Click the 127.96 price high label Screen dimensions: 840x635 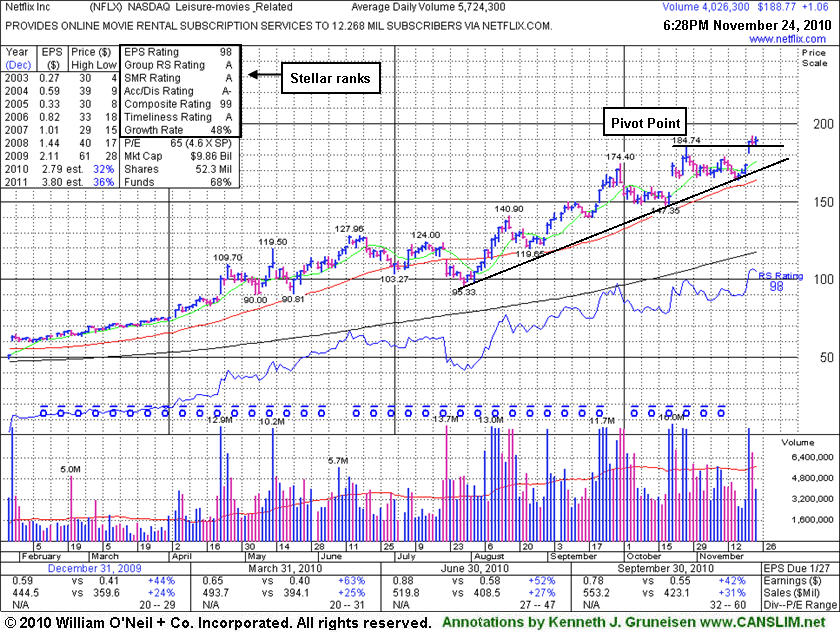click(349, 229)
